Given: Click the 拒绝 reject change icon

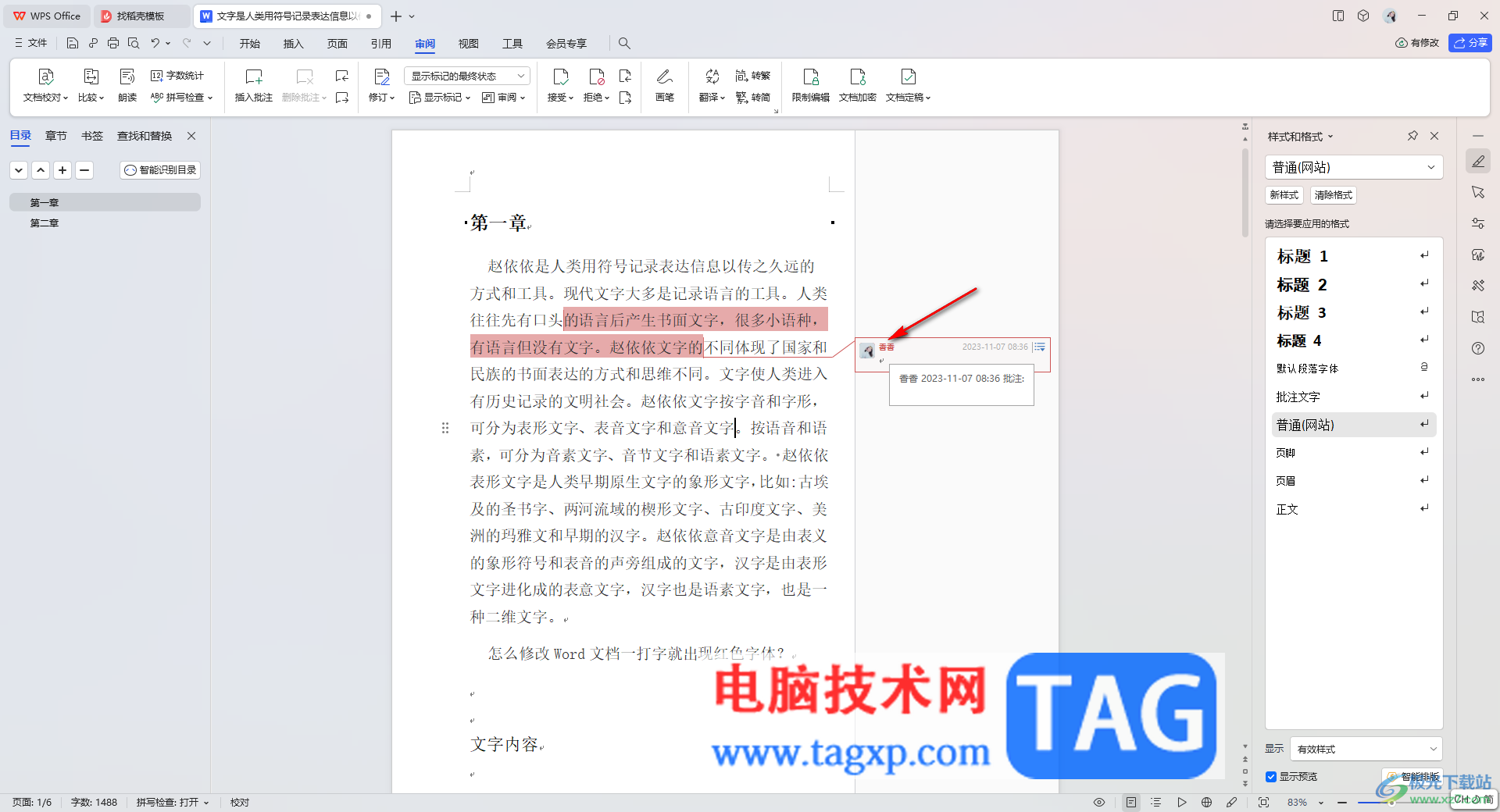Looking at the screenshot, I should coord(596,77).
